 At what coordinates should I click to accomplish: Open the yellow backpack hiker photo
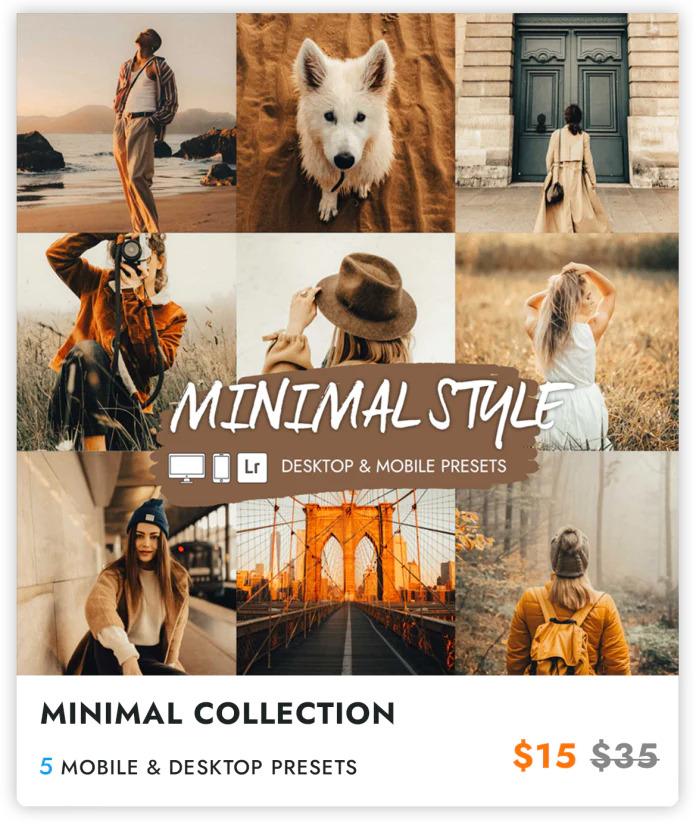[x=567, y=563]
